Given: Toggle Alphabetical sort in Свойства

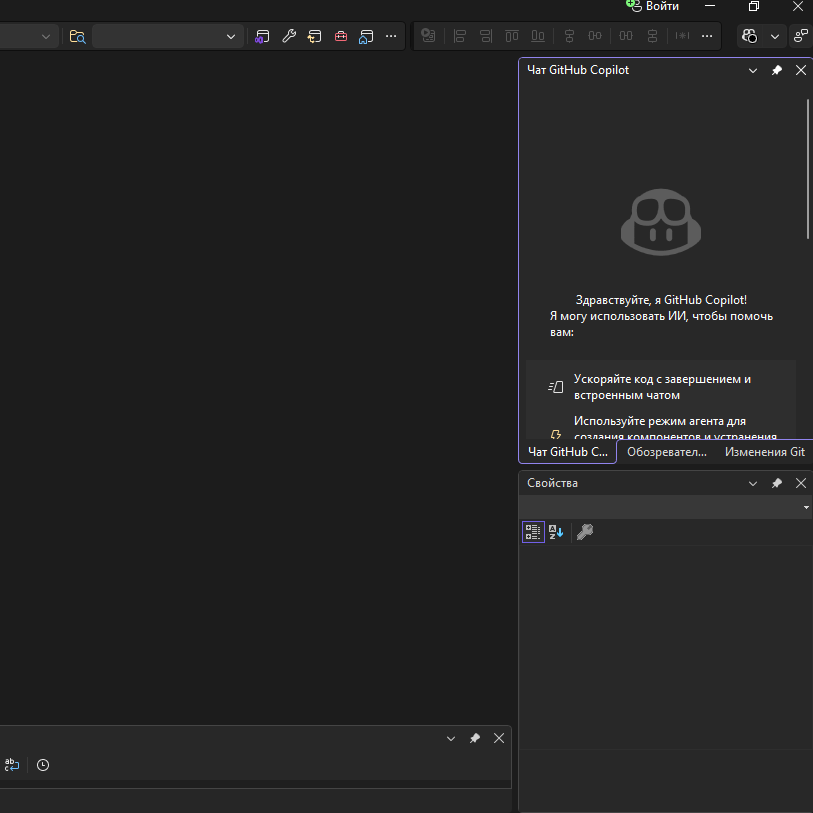Looking at the screenshot, I should tap(556, 532).
